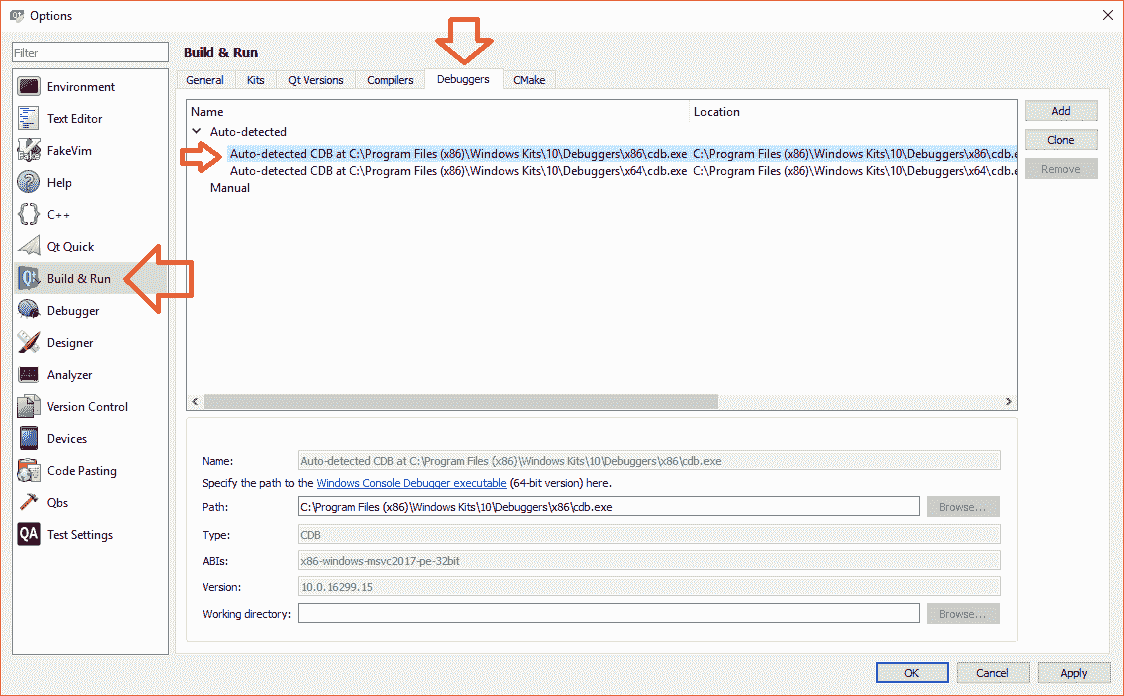
Task: Select the Manual tree group
Action: coord(230,188)
